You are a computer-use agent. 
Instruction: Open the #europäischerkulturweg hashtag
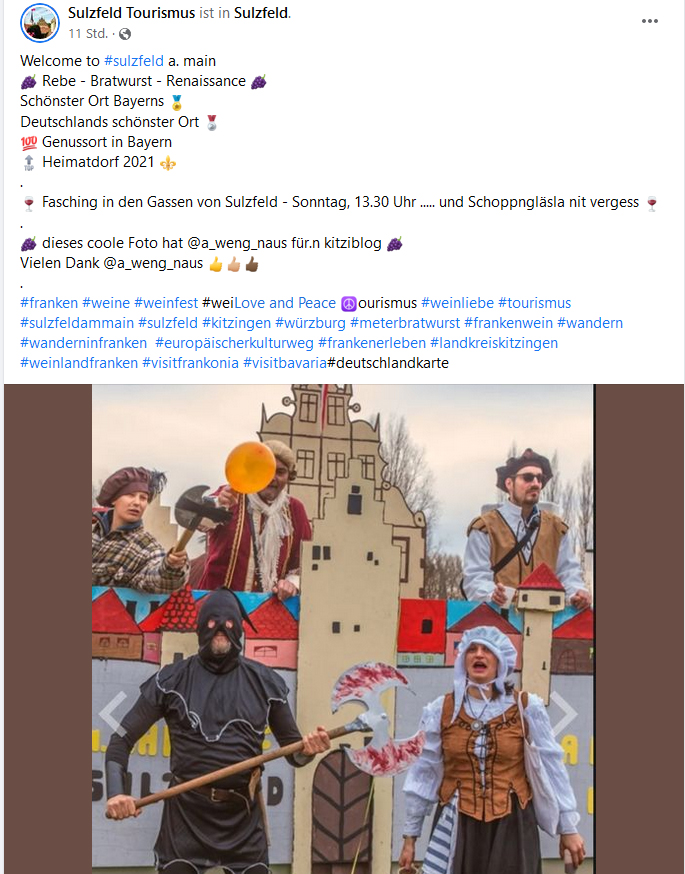click(x=234, y=343)
